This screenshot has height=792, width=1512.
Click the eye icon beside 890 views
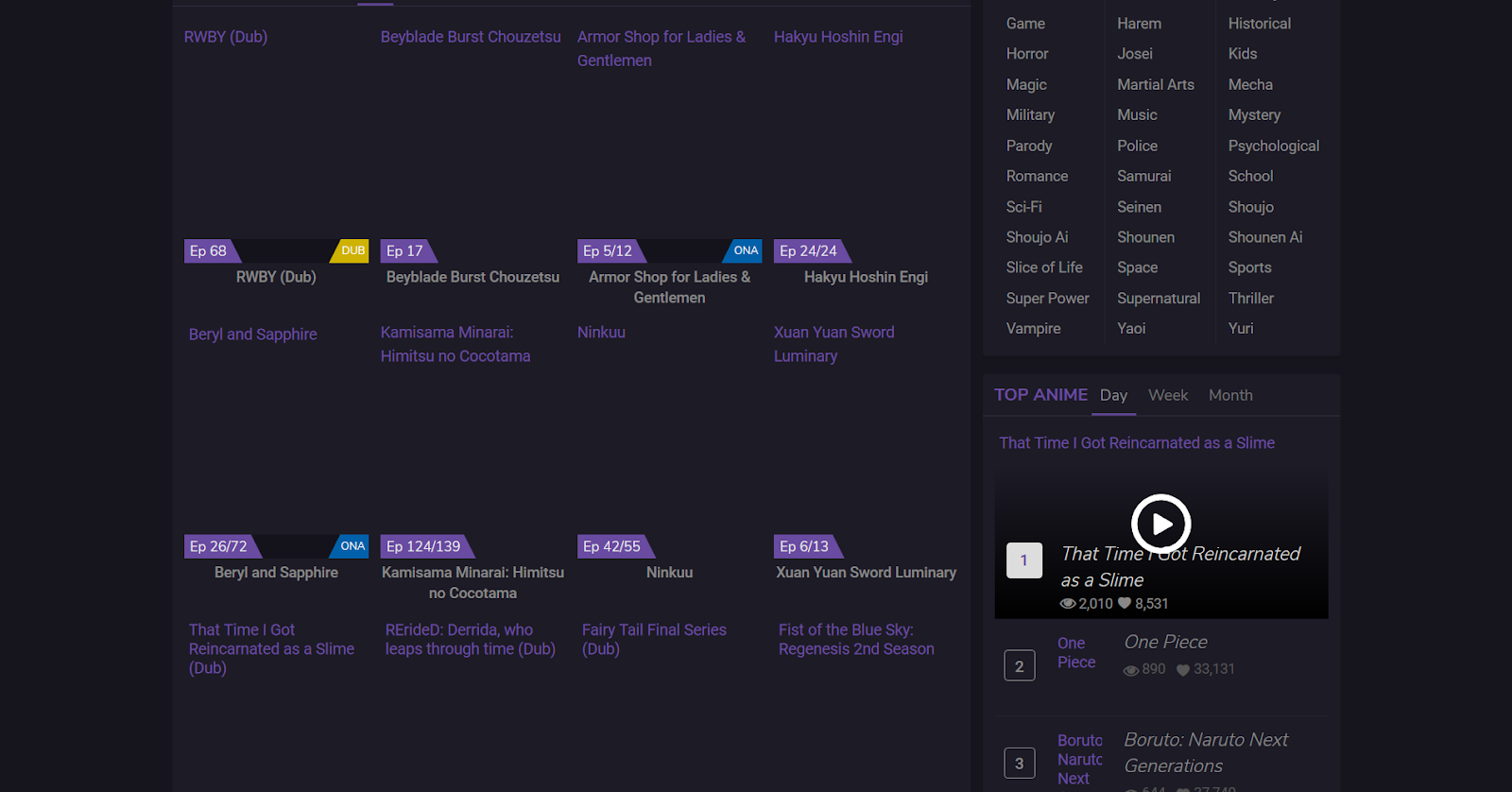1131,670
